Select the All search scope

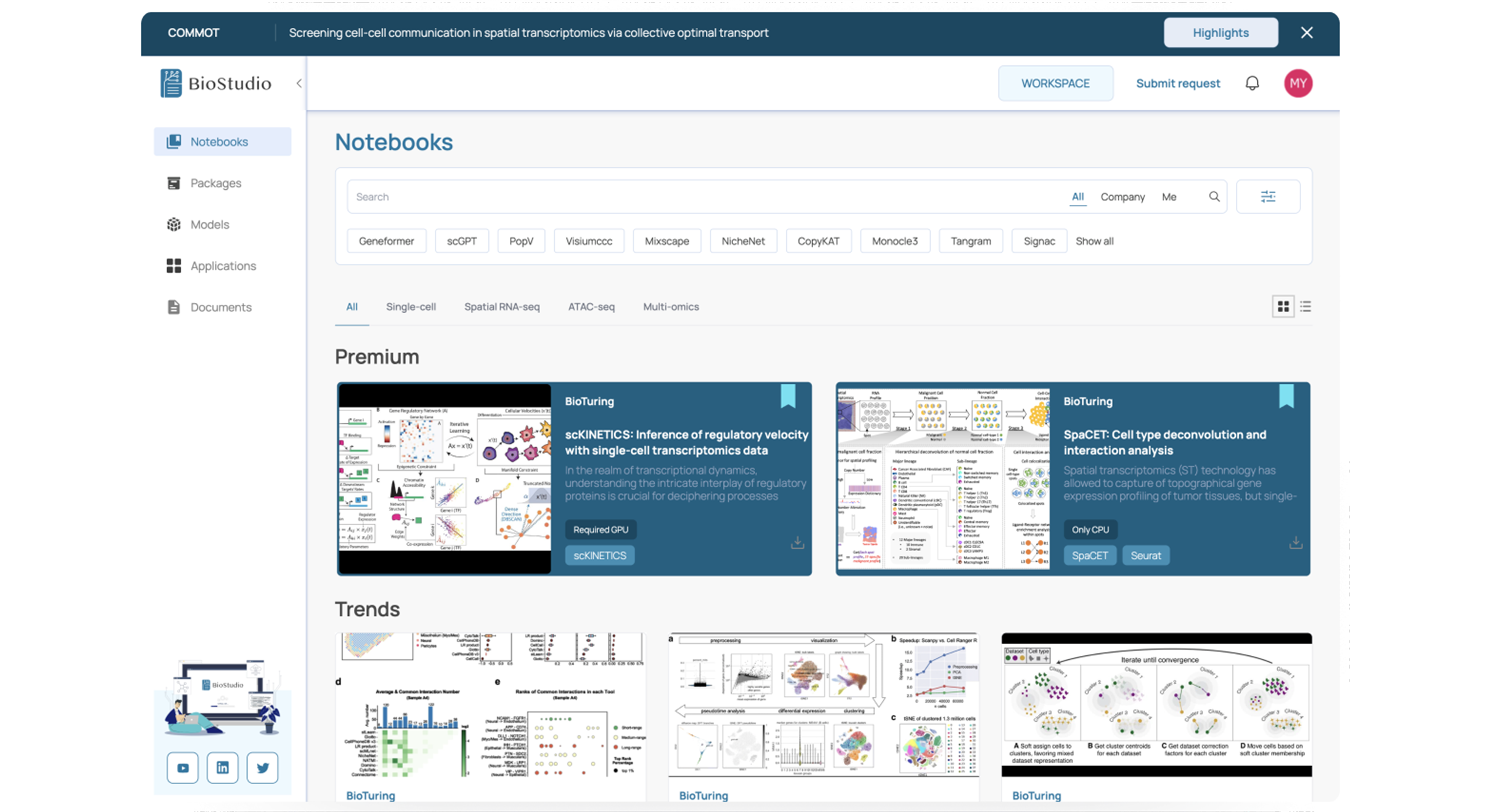tap(1077, 197)
